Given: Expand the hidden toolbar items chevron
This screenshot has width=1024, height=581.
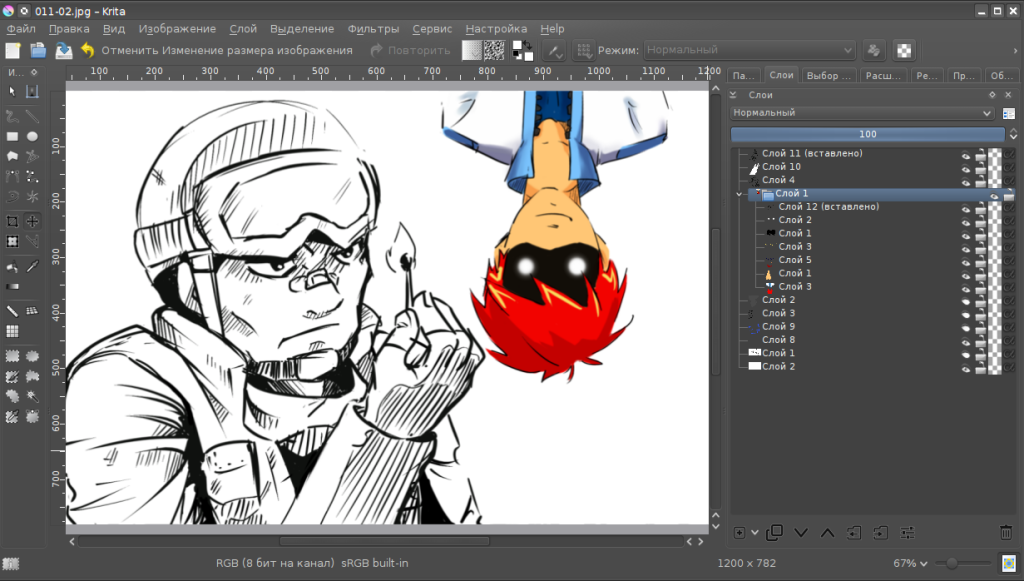Looking at the screenshot, I should [1015, 50].
